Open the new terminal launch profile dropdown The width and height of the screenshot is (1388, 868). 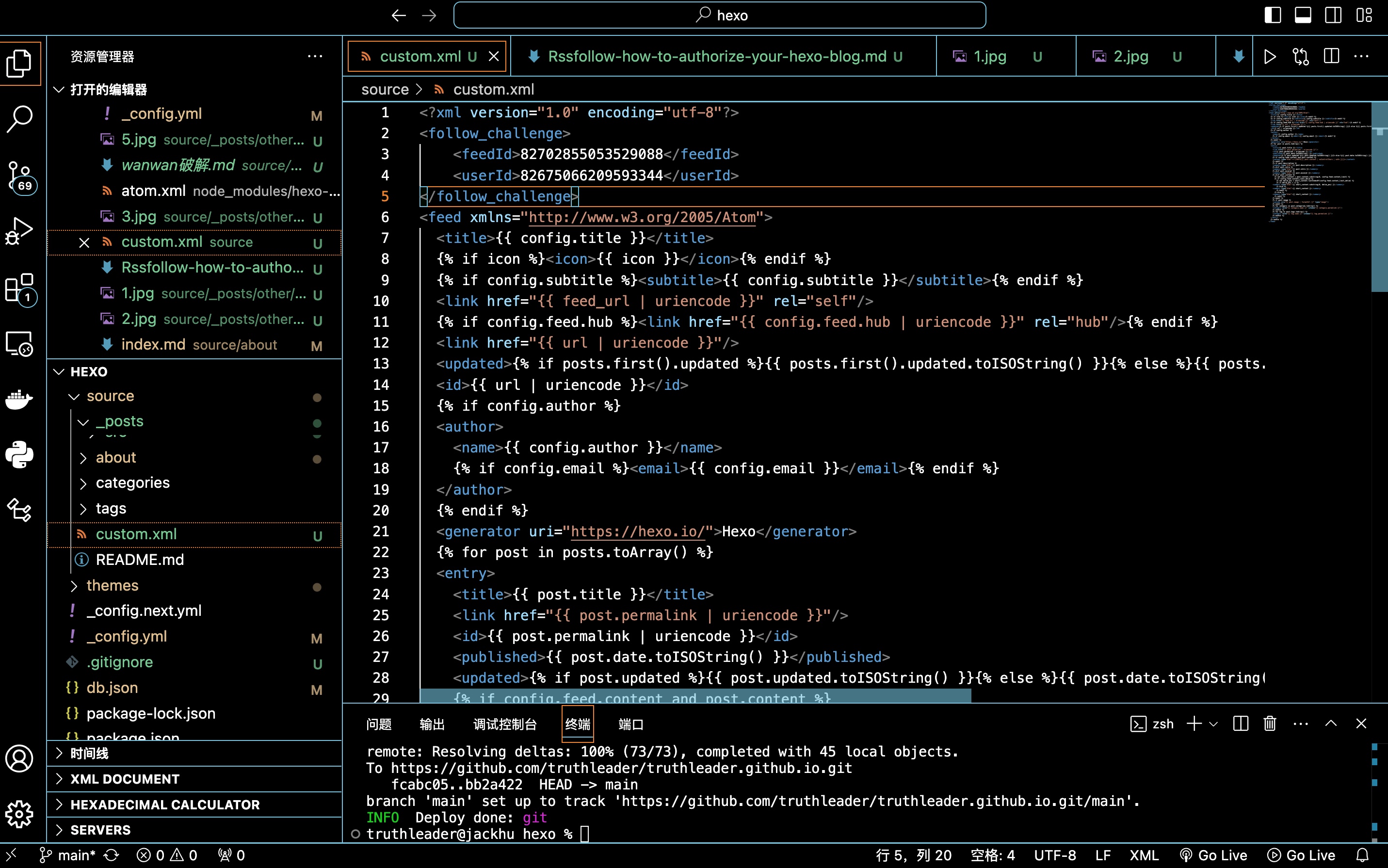pos(1213,724)
